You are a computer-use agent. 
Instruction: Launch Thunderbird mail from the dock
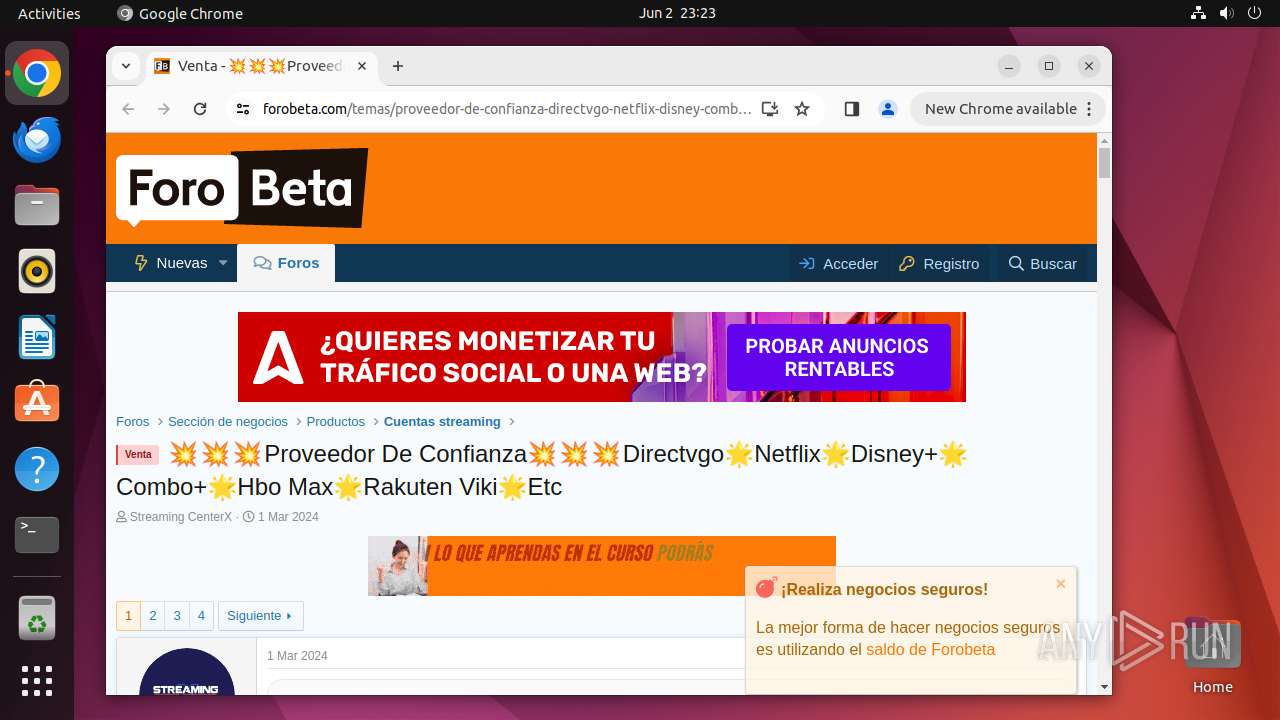click(37, 140)
